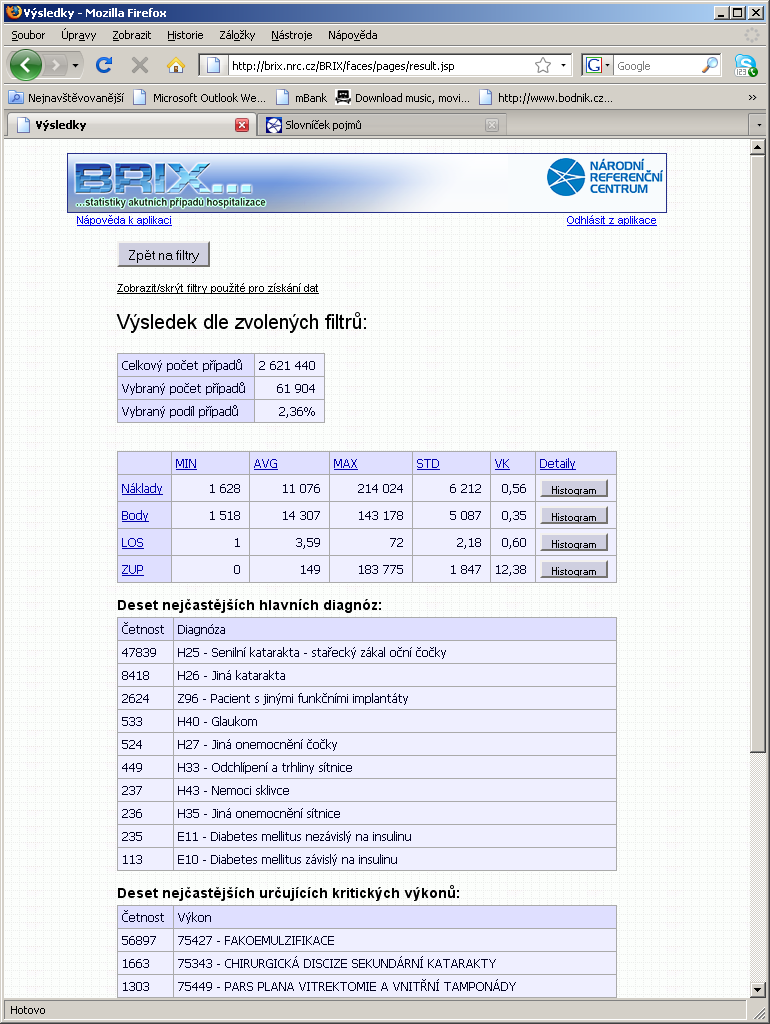Image resolution: width=770 pixels, height=1024 pixels.
Task: Select the H40 - Glaukom diagnosis row
Action: 367,722
